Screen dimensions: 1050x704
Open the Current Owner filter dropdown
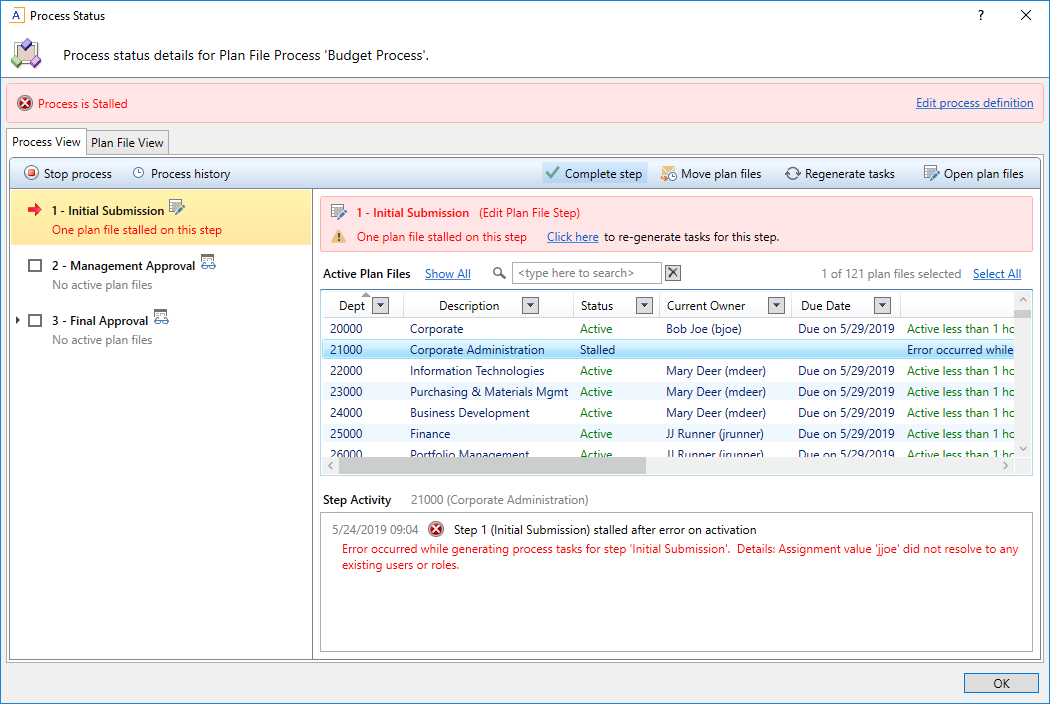[775, 306]
